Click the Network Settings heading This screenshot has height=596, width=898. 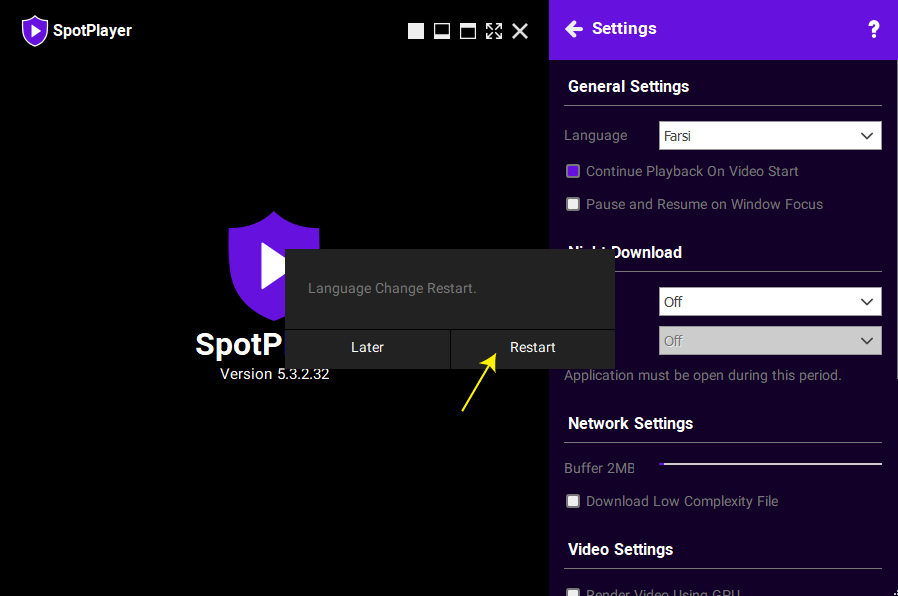coord(630,424)
